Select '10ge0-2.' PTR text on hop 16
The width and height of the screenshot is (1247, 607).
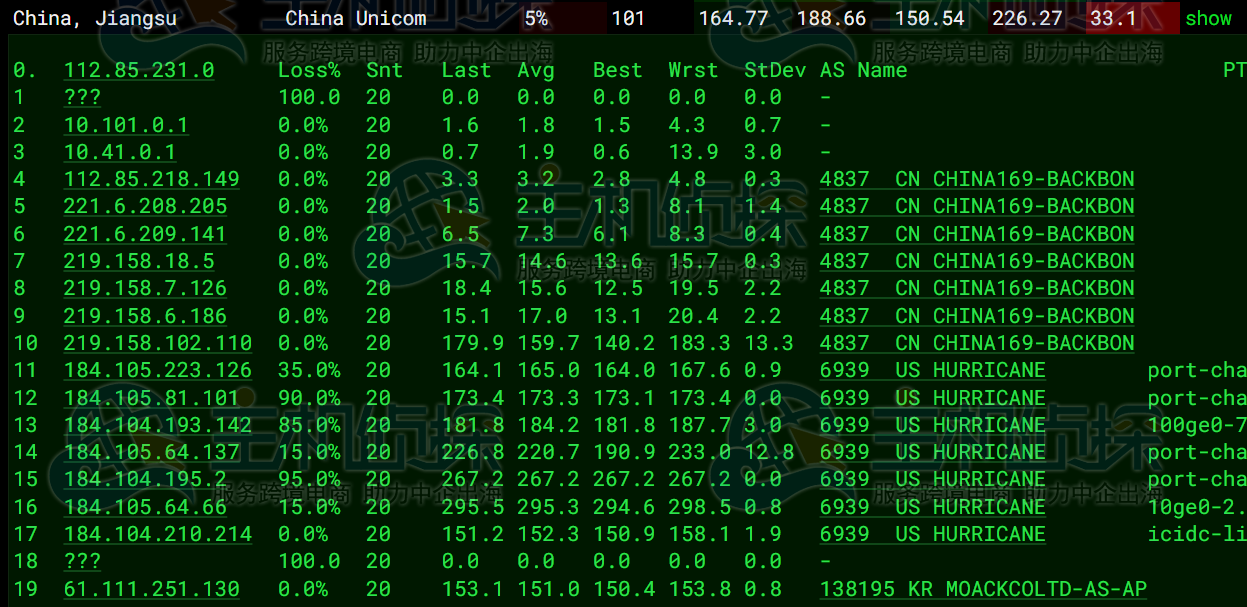point(1197,507)
